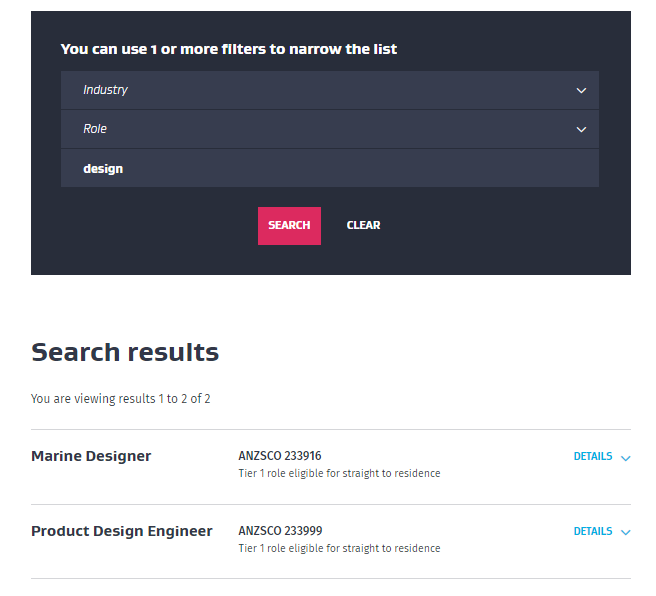Screen dimensions: 656x596
Task: Clear all filters with the Clear button
Action: click(363, 226)
